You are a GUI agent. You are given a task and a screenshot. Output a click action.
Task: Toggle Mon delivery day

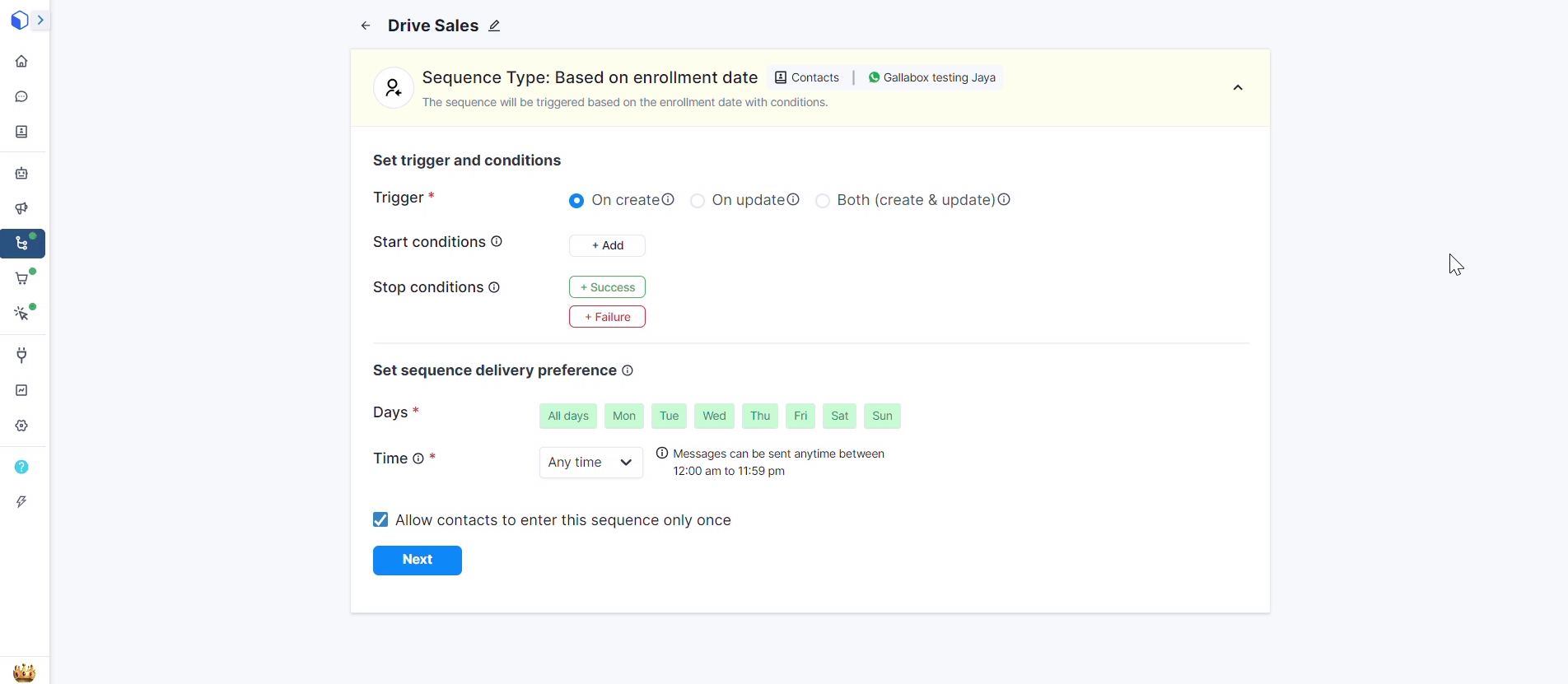(x=624, y=416)
